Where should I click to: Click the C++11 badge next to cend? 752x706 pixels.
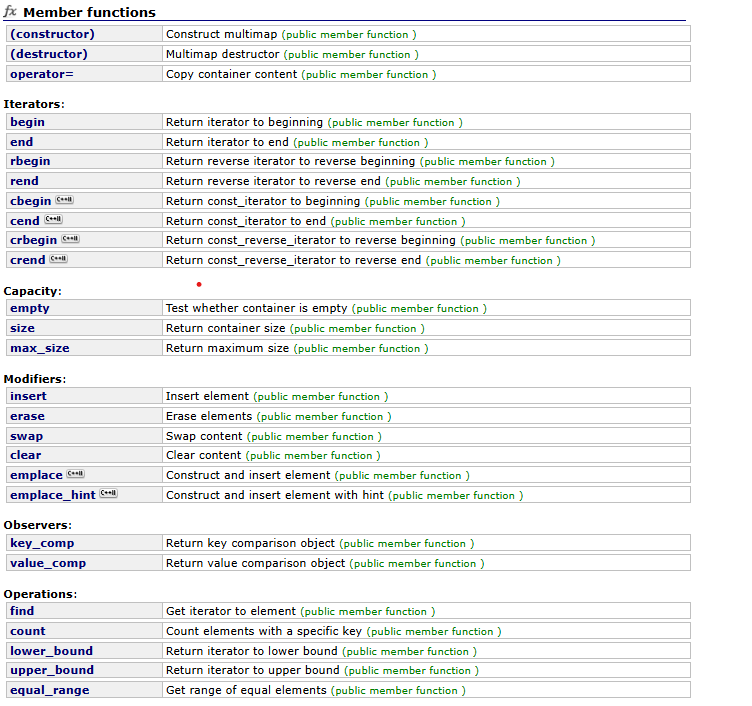click(53, 219)
